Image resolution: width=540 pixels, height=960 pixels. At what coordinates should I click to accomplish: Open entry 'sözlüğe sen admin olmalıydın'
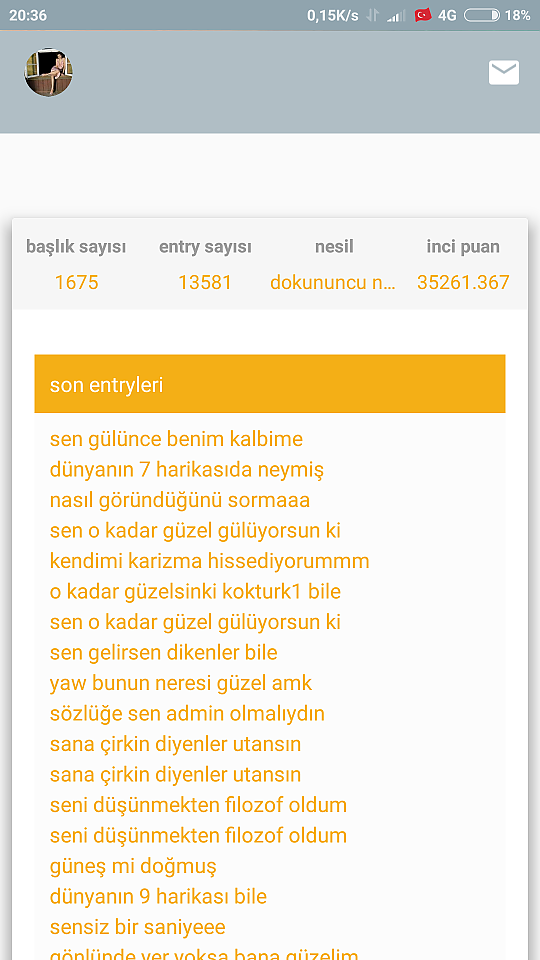tap(187, 714)
